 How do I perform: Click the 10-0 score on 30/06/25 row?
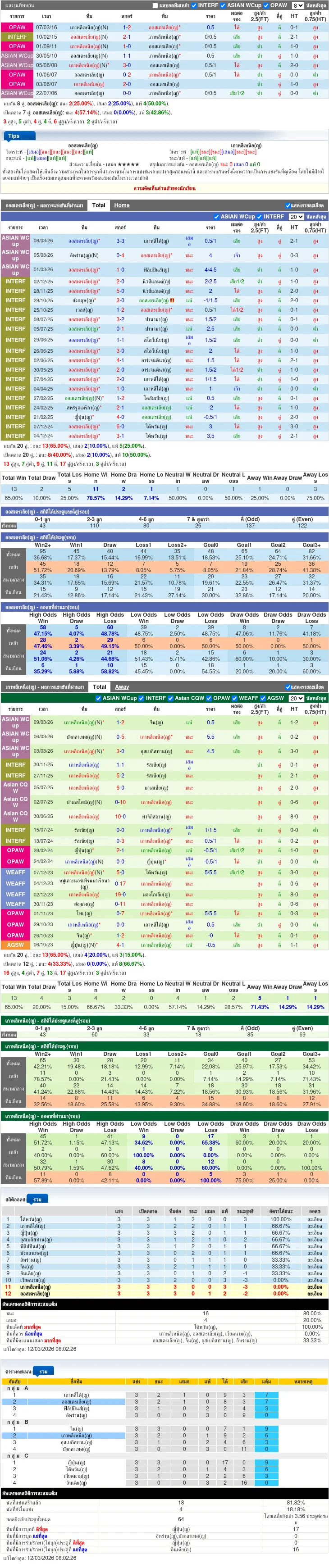[121, 817]
